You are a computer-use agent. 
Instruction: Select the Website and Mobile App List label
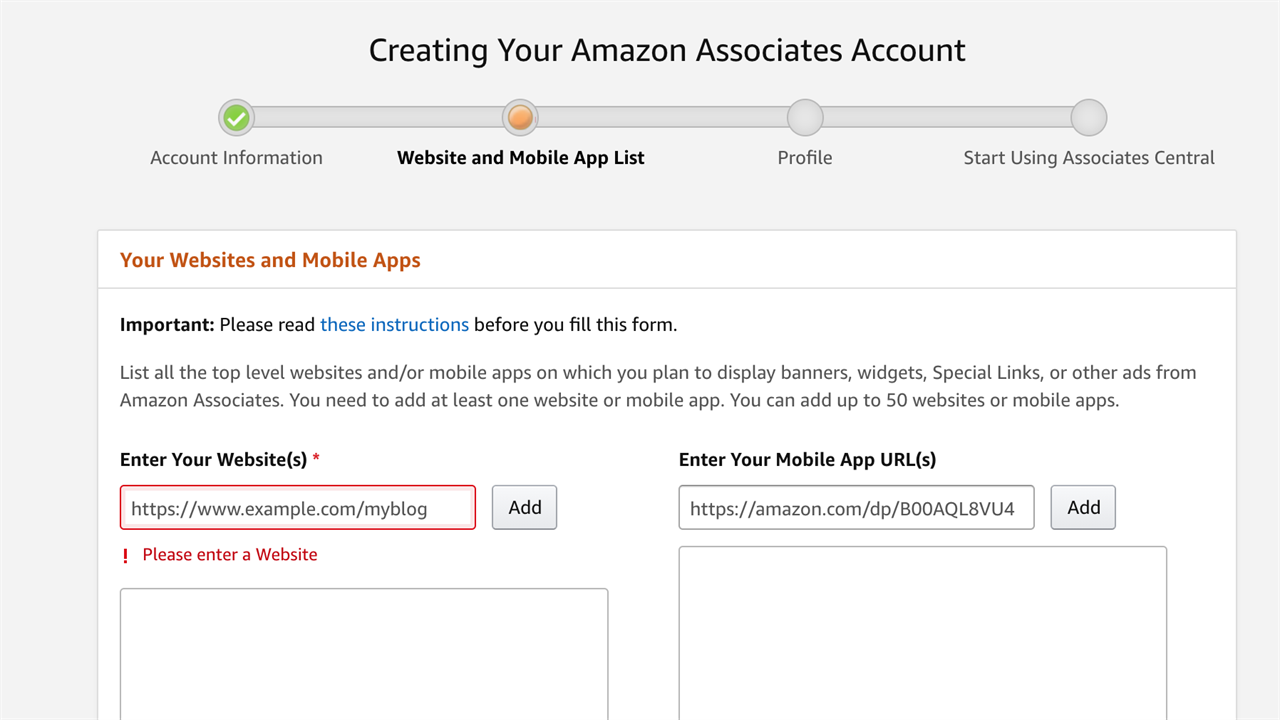click(x=520, y=158)
